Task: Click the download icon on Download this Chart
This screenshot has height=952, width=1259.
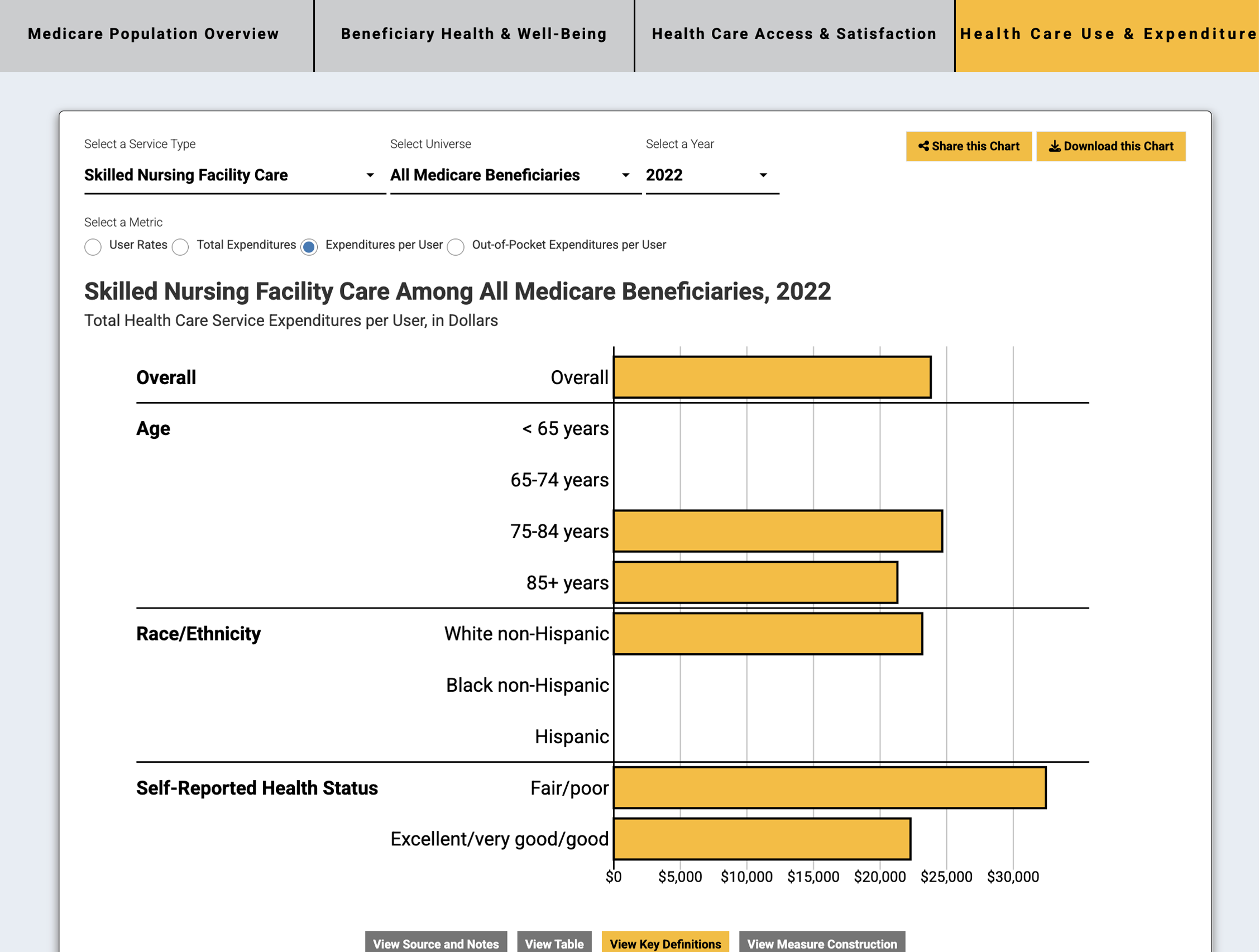Action: [1054, 146]
